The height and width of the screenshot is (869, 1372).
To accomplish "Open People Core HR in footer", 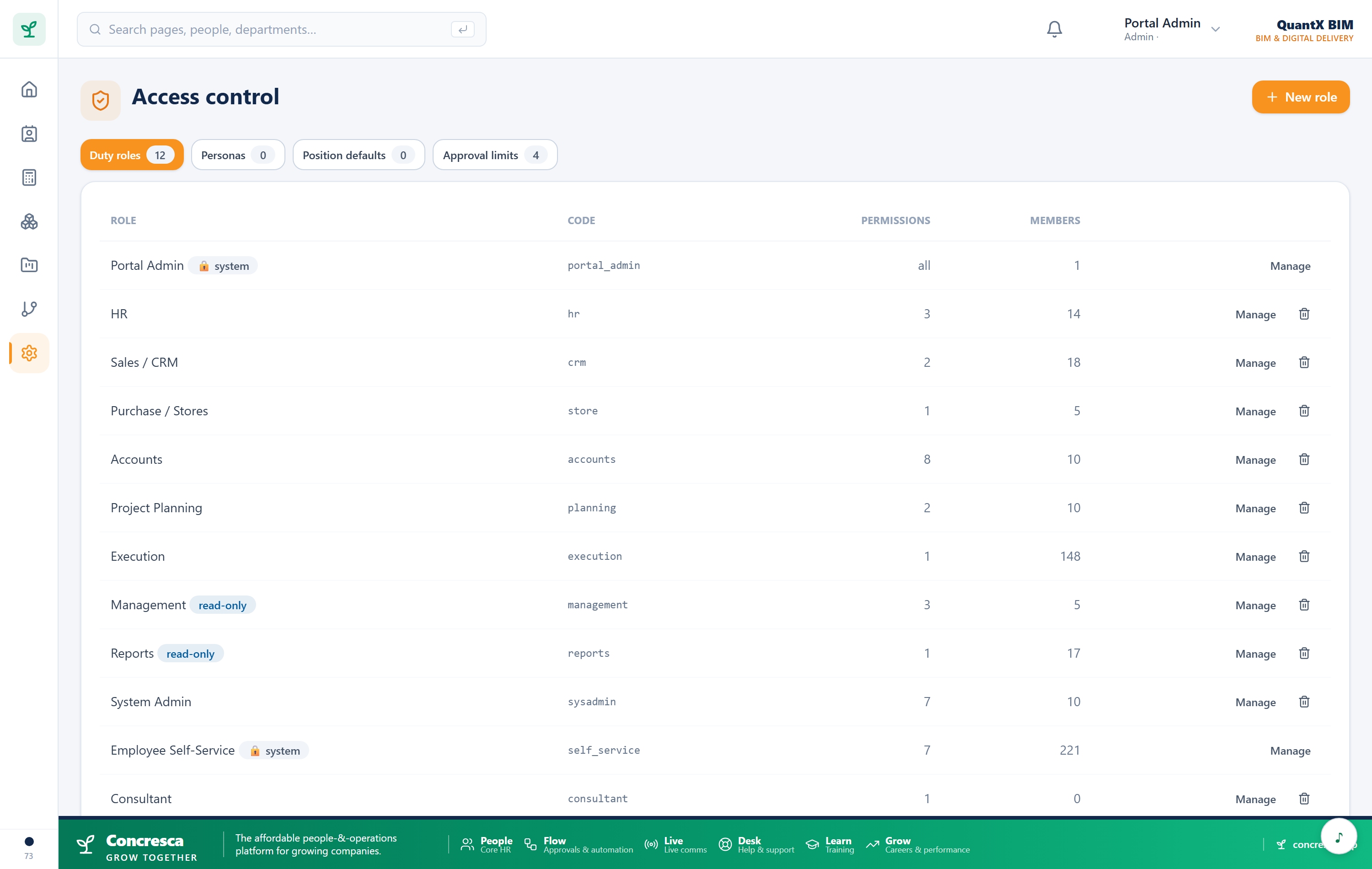I will coord(486,844).
